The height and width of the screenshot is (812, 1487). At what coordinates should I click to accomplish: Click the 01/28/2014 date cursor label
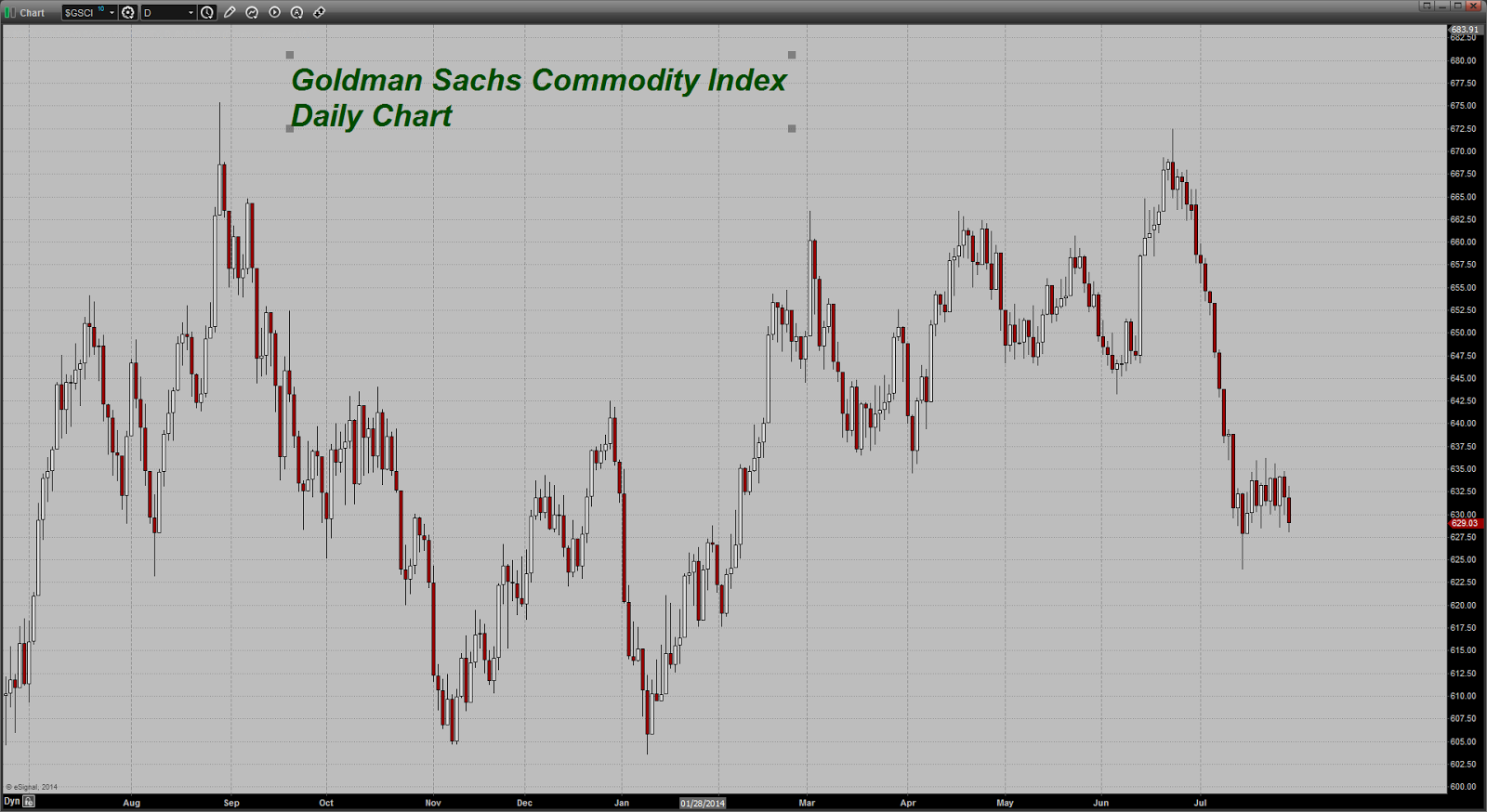703,803
